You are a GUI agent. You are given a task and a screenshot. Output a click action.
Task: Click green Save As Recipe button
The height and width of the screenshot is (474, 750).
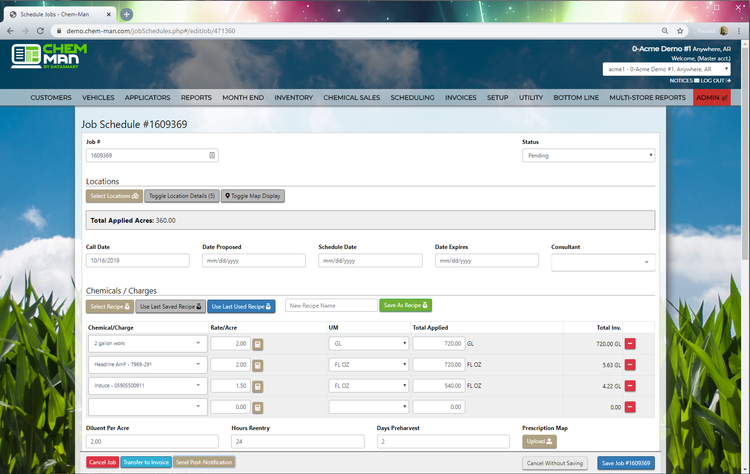coord(406,305)
